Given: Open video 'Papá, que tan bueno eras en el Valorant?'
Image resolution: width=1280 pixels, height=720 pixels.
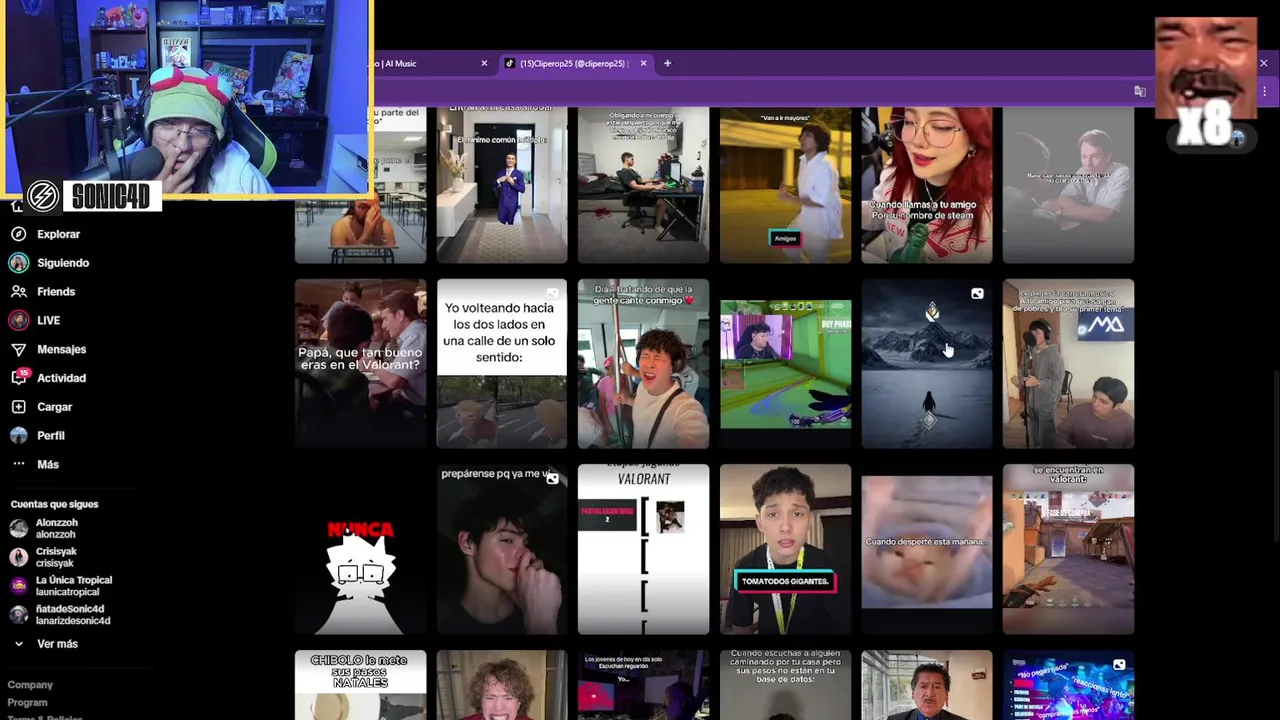Looking at the screenshot, I should pyautogui.click(x=360, y=364).
